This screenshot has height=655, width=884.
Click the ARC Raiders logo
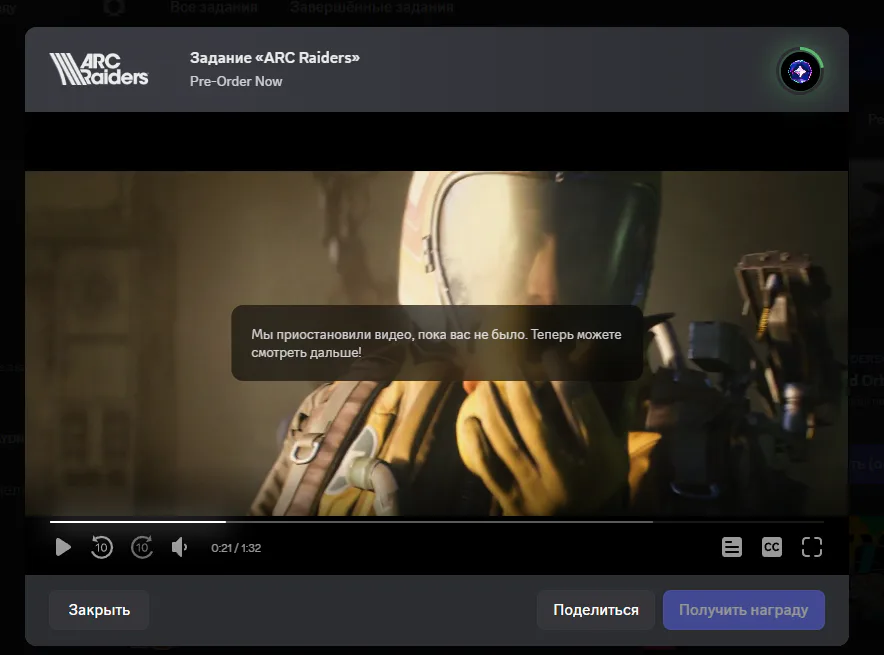[99, 69]
